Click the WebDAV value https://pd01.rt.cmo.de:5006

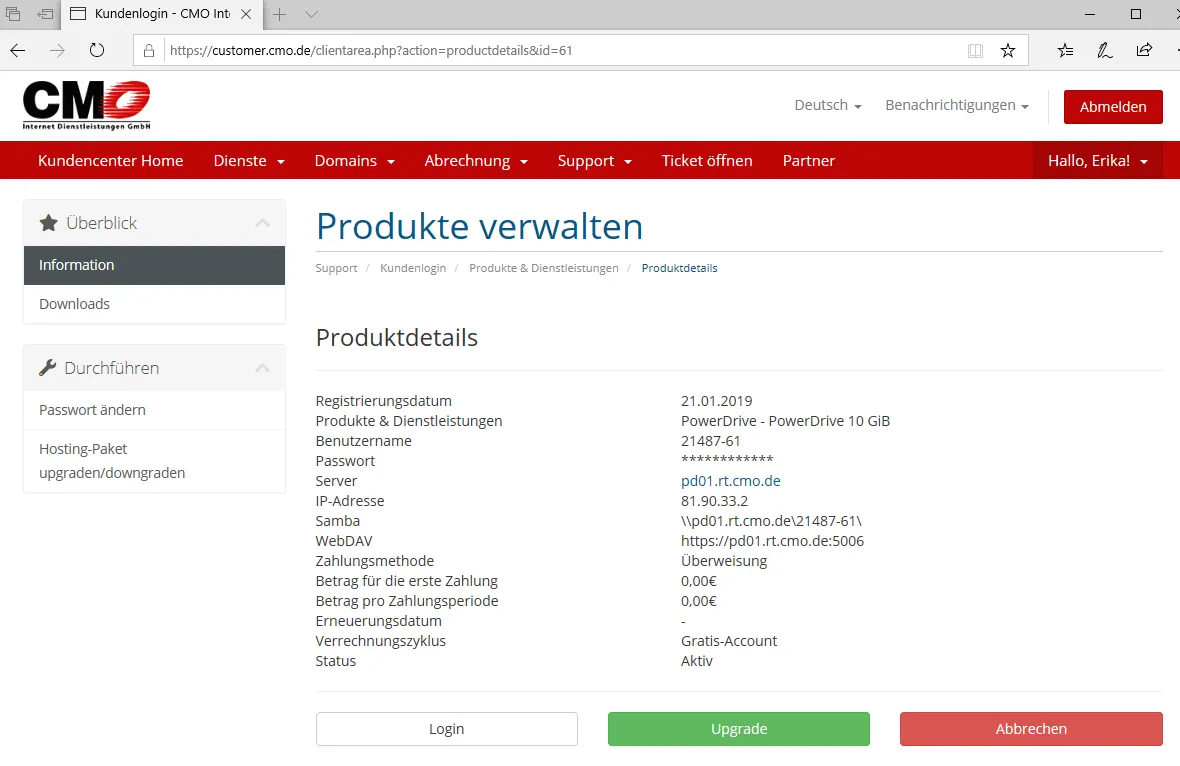[772, 541]
